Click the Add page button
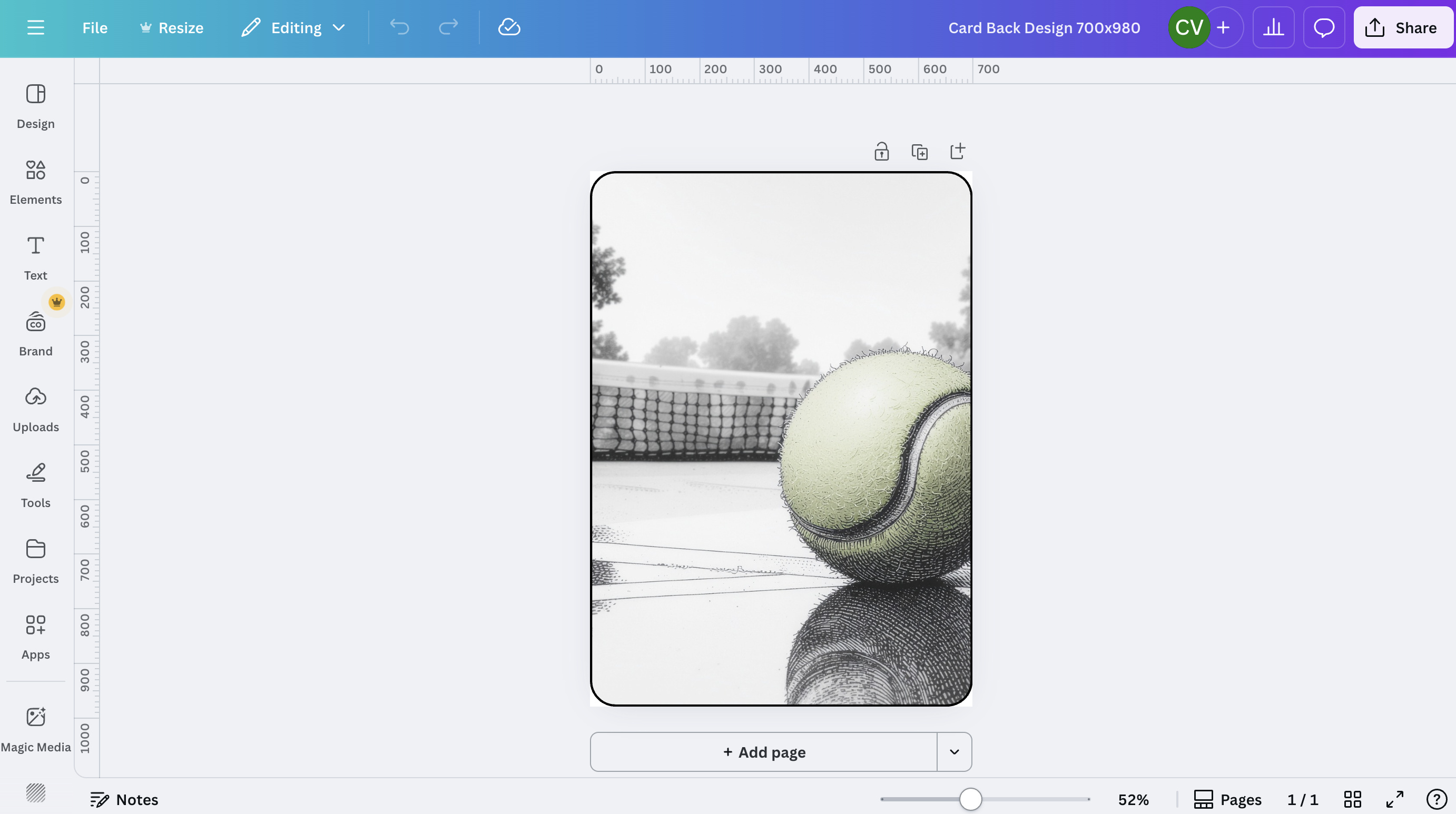 [764, 752]
